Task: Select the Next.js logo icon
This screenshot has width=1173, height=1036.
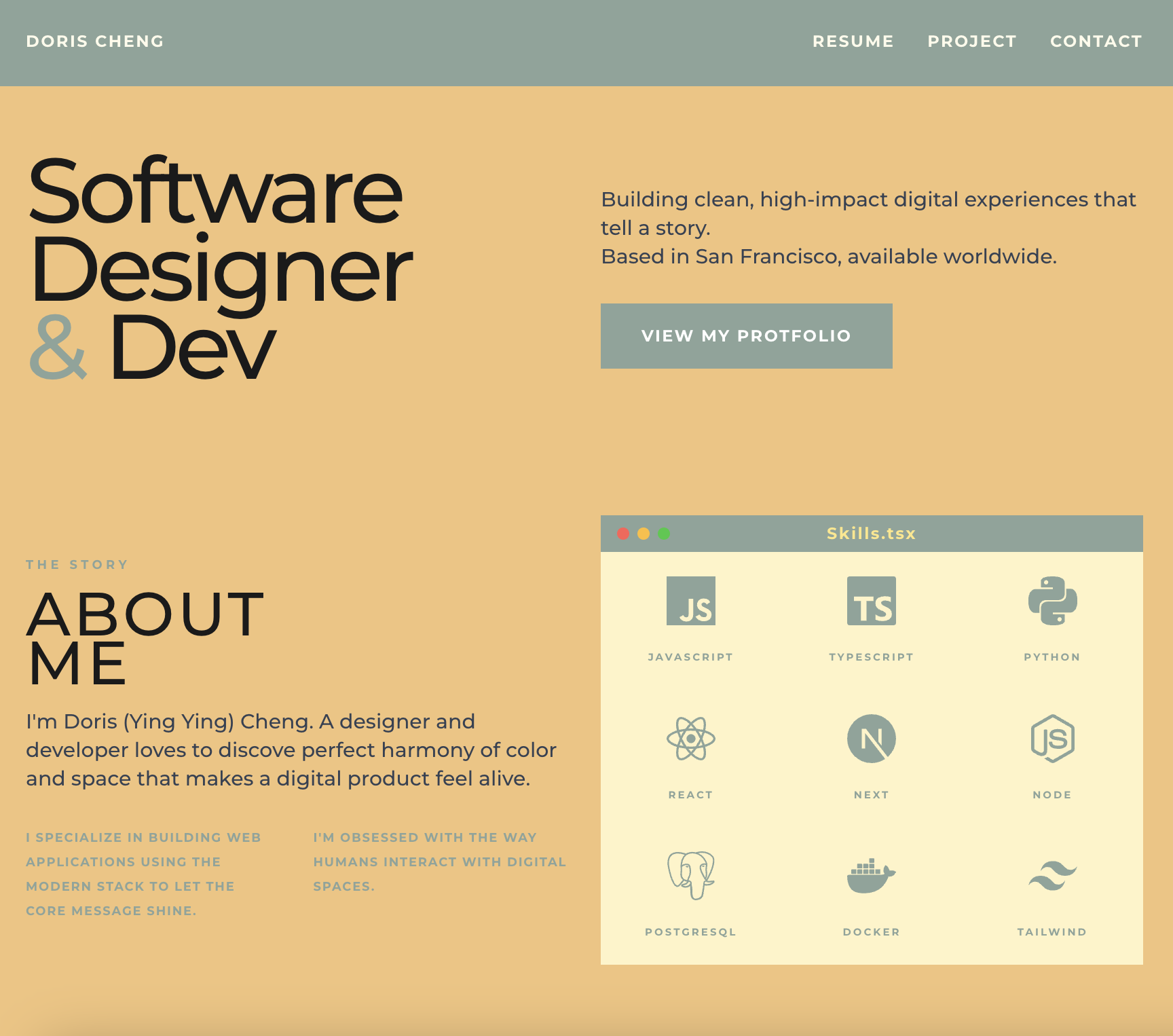Action: tap(871, 739)
